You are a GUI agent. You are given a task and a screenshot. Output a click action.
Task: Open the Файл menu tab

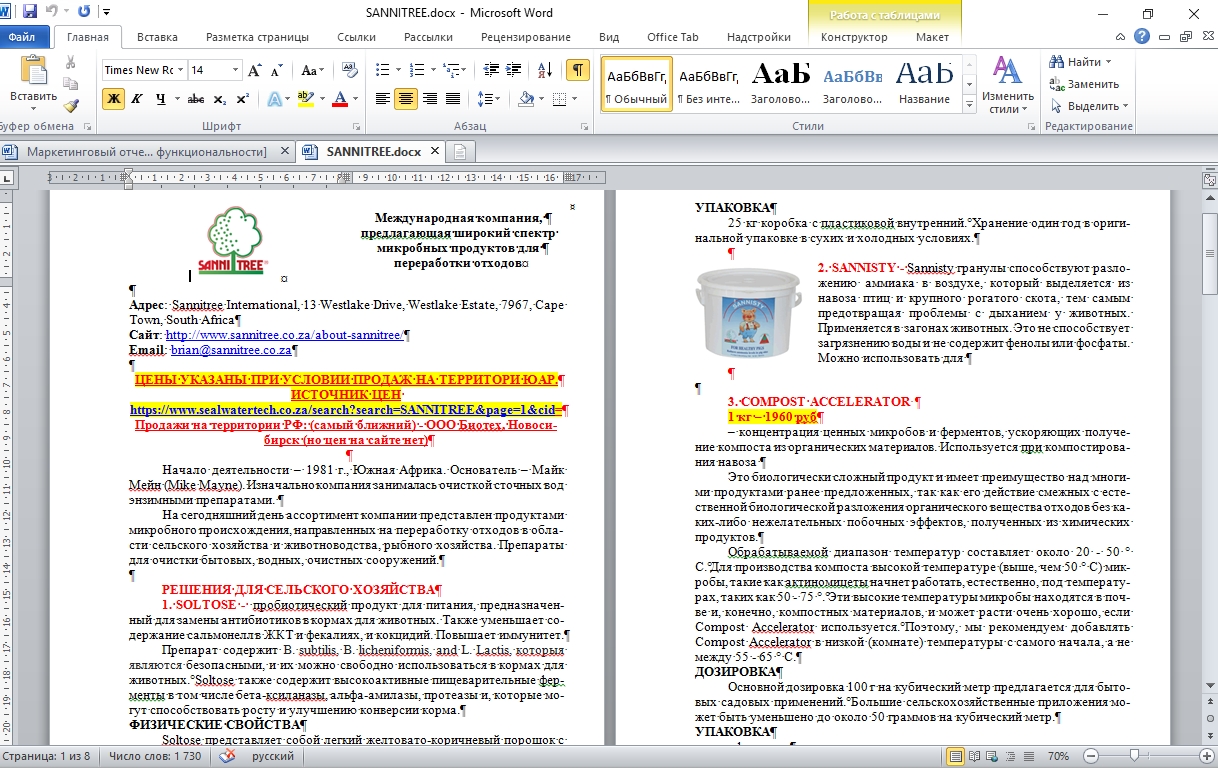tap(23, 37)
